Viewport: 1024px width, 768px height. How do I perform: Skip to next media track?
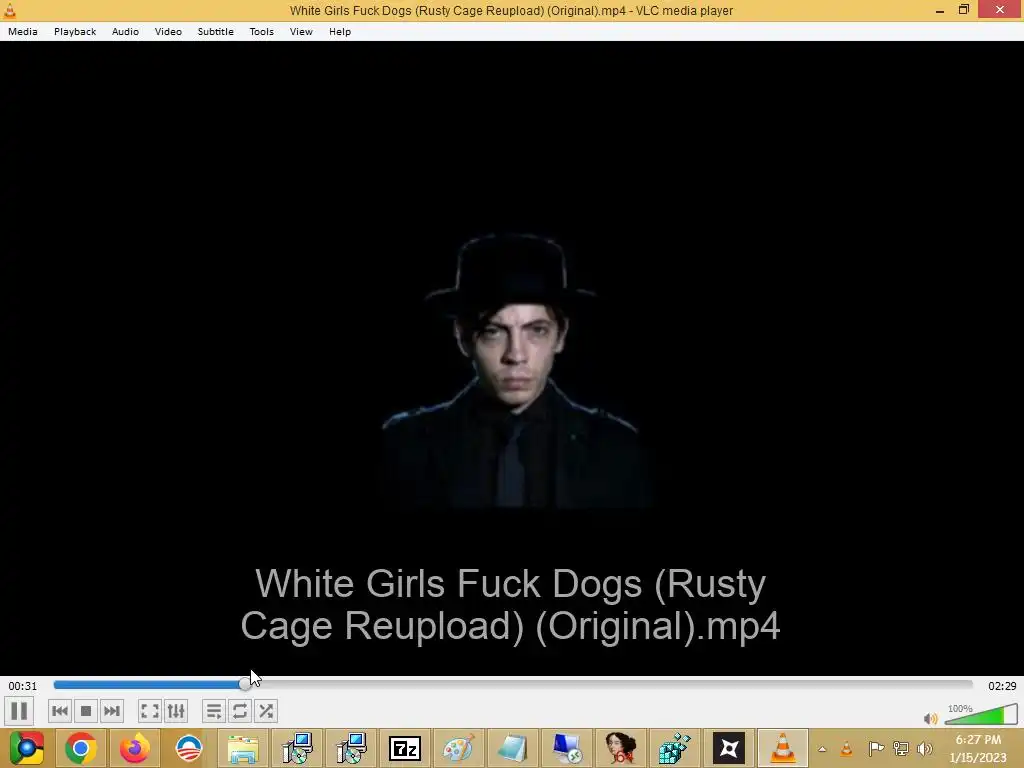click(x=112, y=711)
